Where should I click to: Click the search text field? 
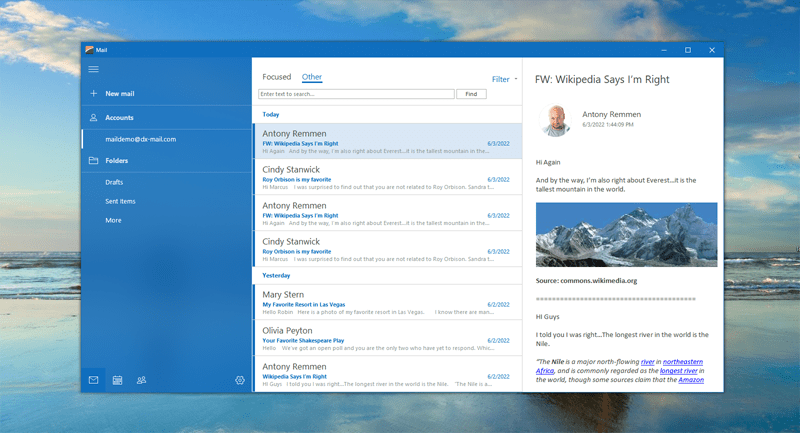(356, 94)
